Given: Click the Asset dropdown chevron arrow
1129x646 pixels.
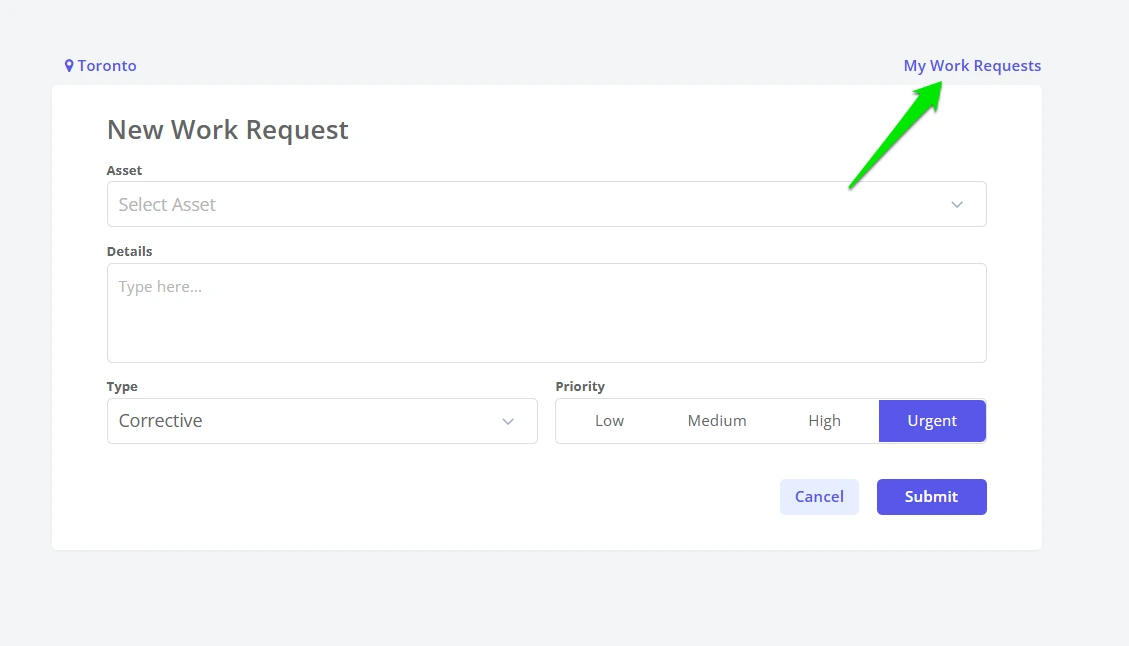Looking at the screenshot, I should coord(957,205).
